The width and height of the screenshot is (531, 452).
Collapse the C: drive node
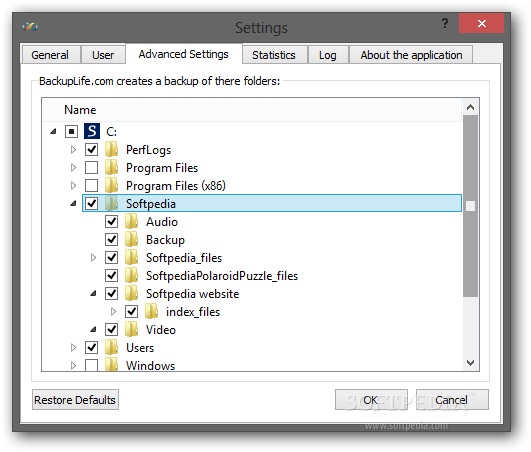pyautogui.click(x=53, y=131)
